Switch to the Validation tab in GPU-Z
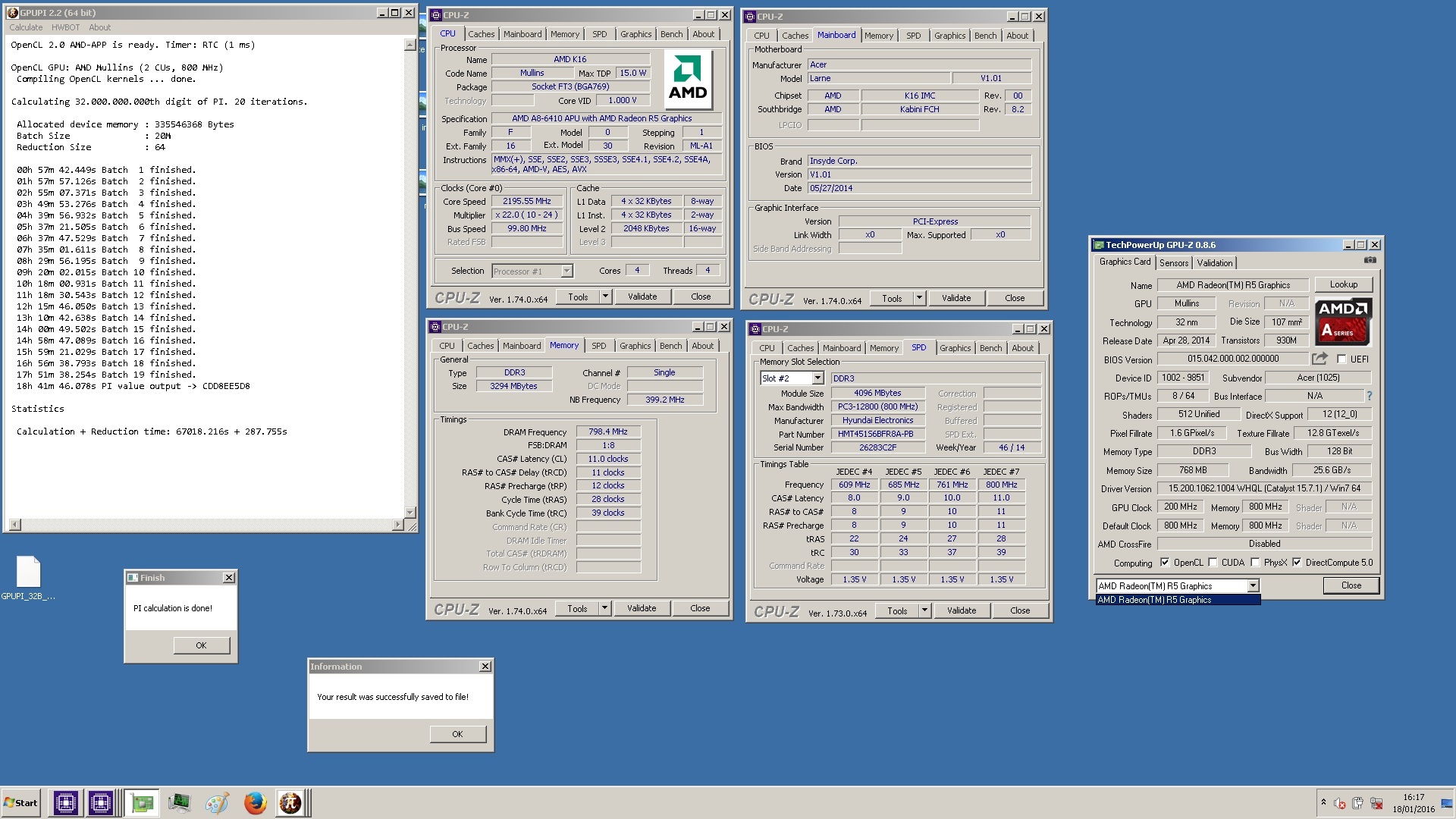The width and height of the screenshot is (1456, 819). pos(1215,263)
